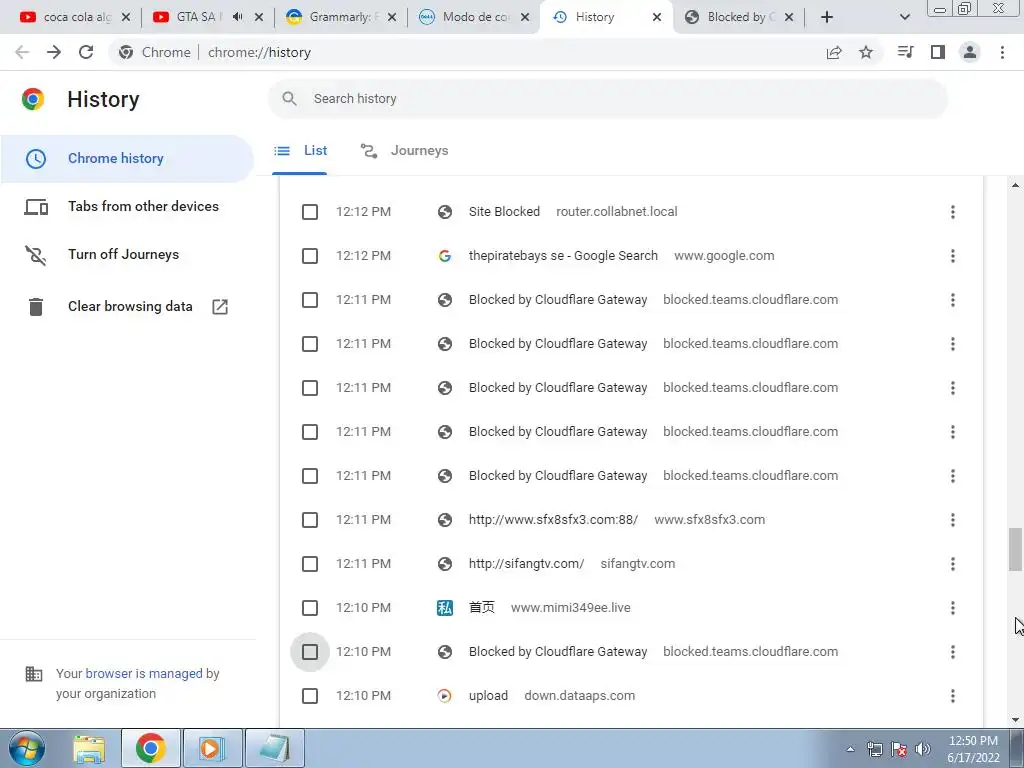The image size is (1024, 768).
Task: Open the media player taskbar icon
Action: (212, 748)
